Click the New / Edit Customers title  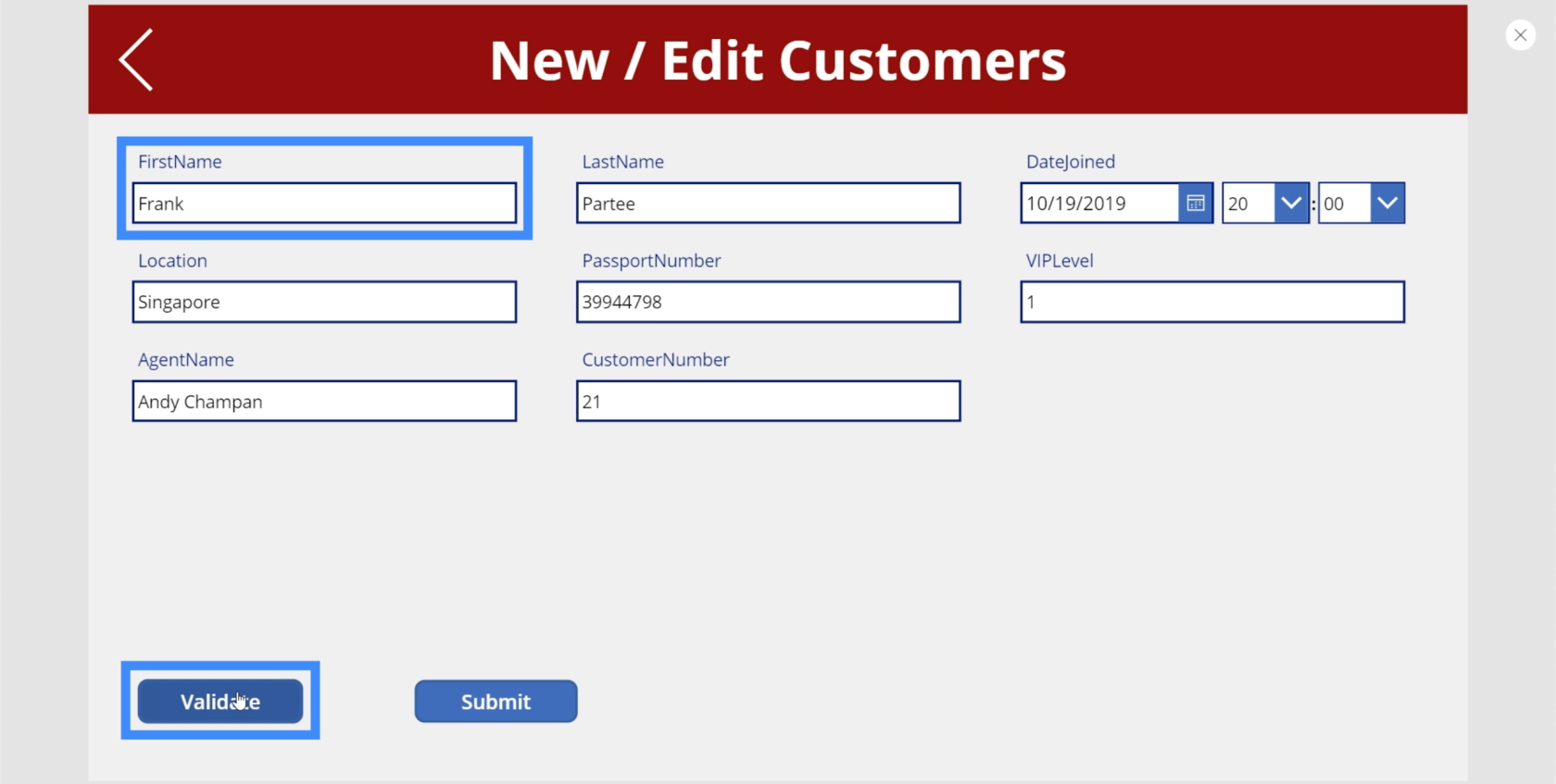click(x=778, y=61)
